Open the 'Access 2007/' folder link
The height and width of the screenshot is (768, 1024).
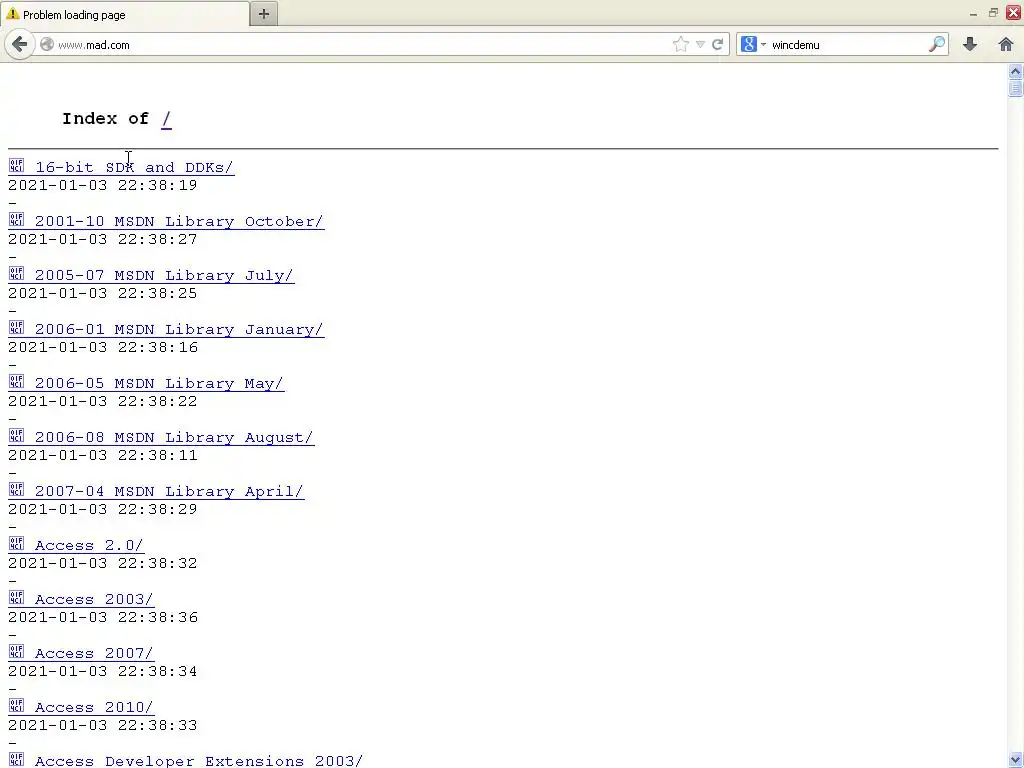point(94,653)
